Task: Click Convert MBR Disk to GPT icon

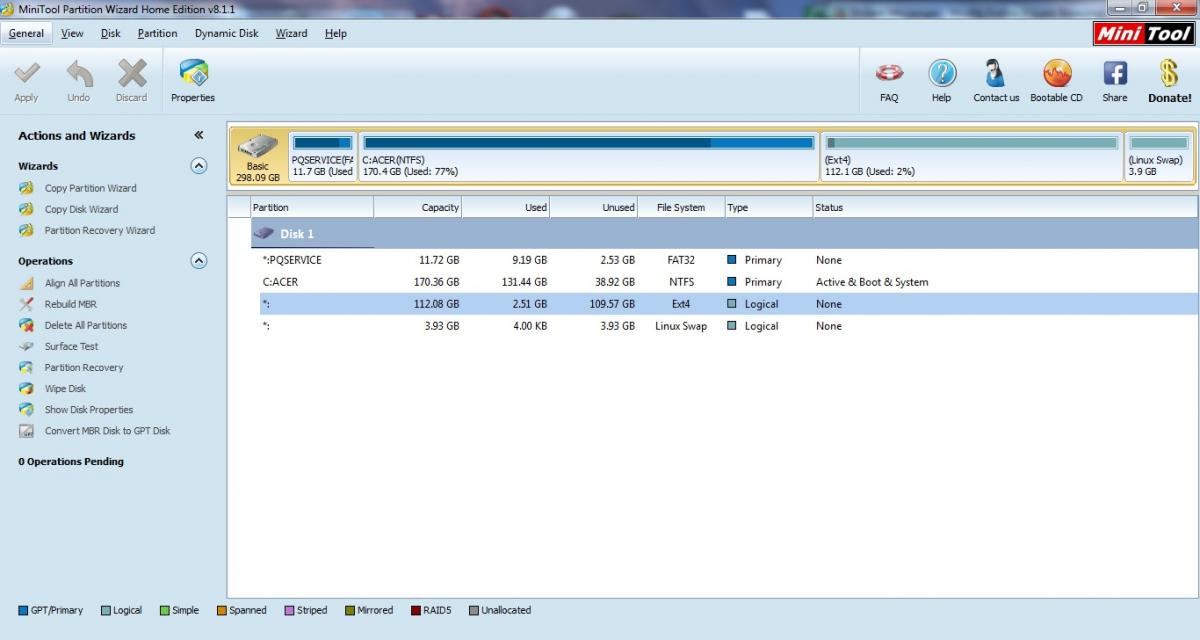Action: click(x=26, y=431)
